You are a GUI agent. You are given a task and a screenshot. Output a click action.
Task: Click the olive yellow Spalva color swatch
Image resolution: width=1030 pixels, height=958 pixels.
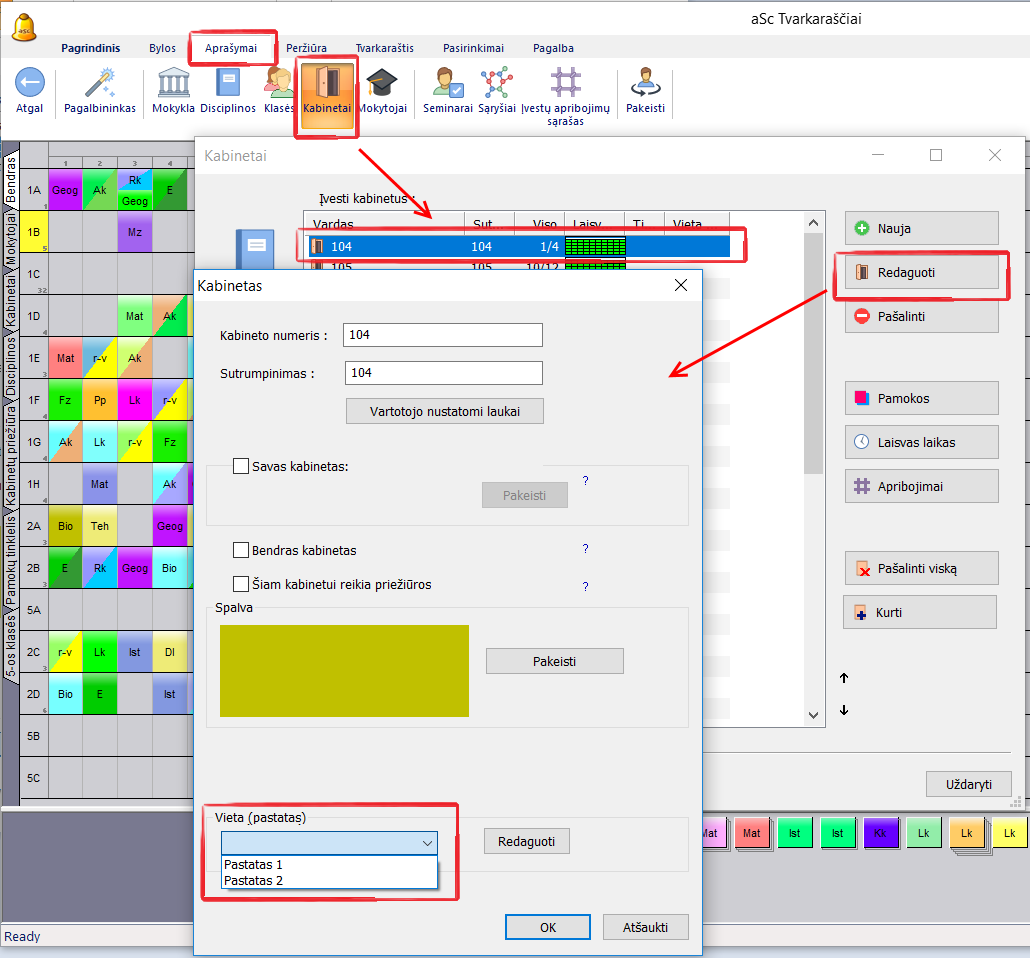click(x=344, y=671)
